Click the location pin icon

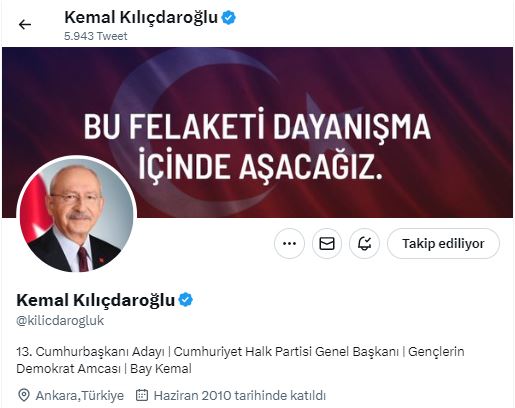click(24, 395)
